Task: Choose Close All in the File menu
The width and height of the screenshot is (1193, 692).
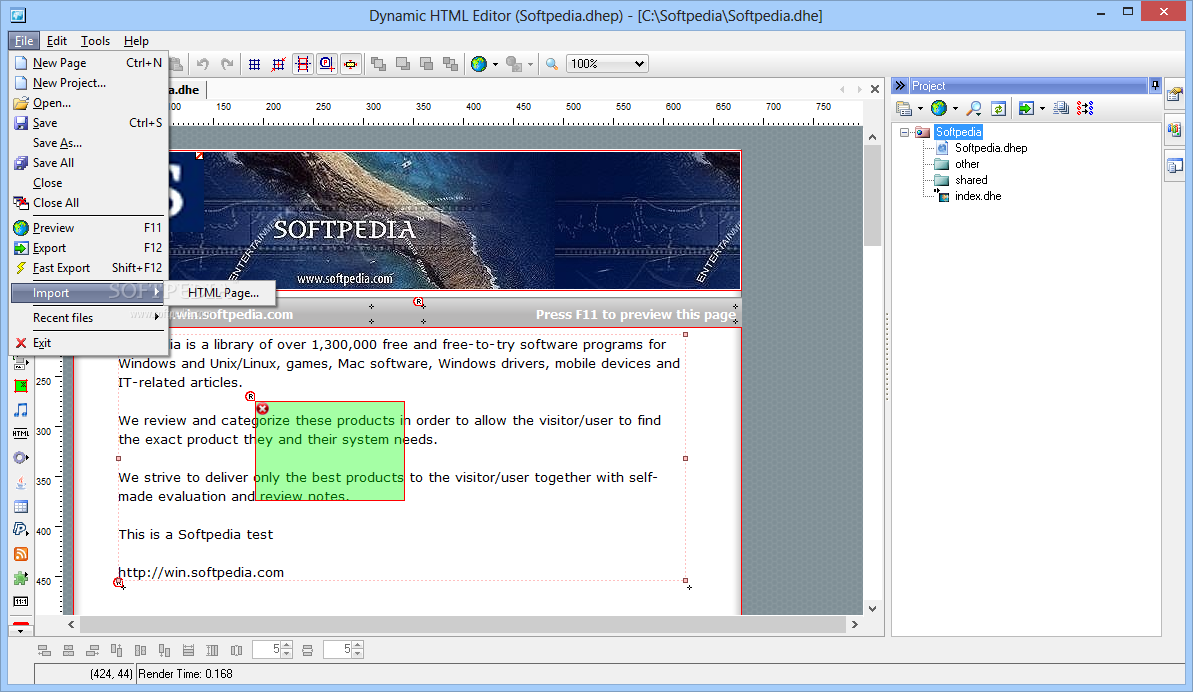Action: tap(88, 203)
